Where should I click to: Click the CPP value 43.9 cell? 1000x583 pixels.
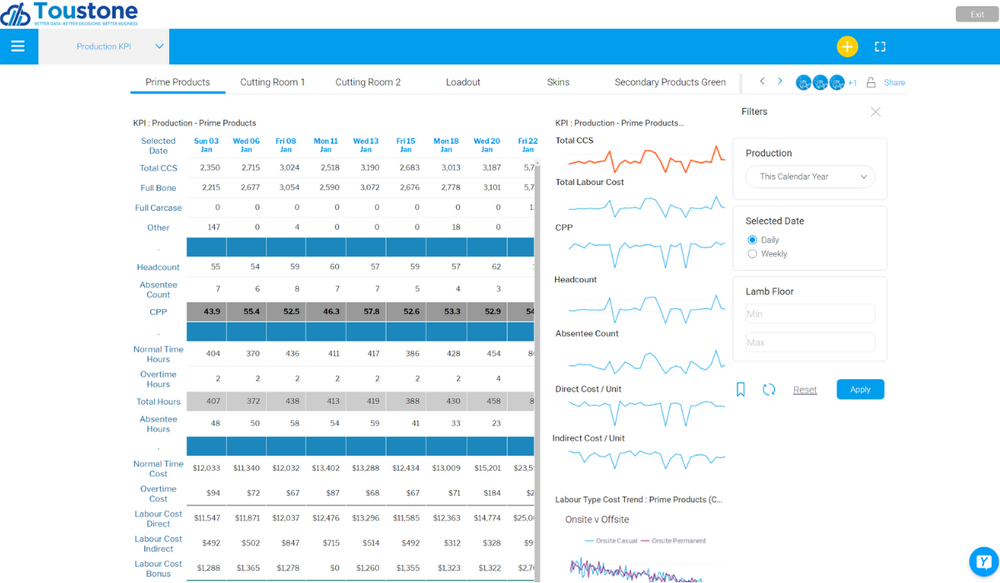(207, 311)
